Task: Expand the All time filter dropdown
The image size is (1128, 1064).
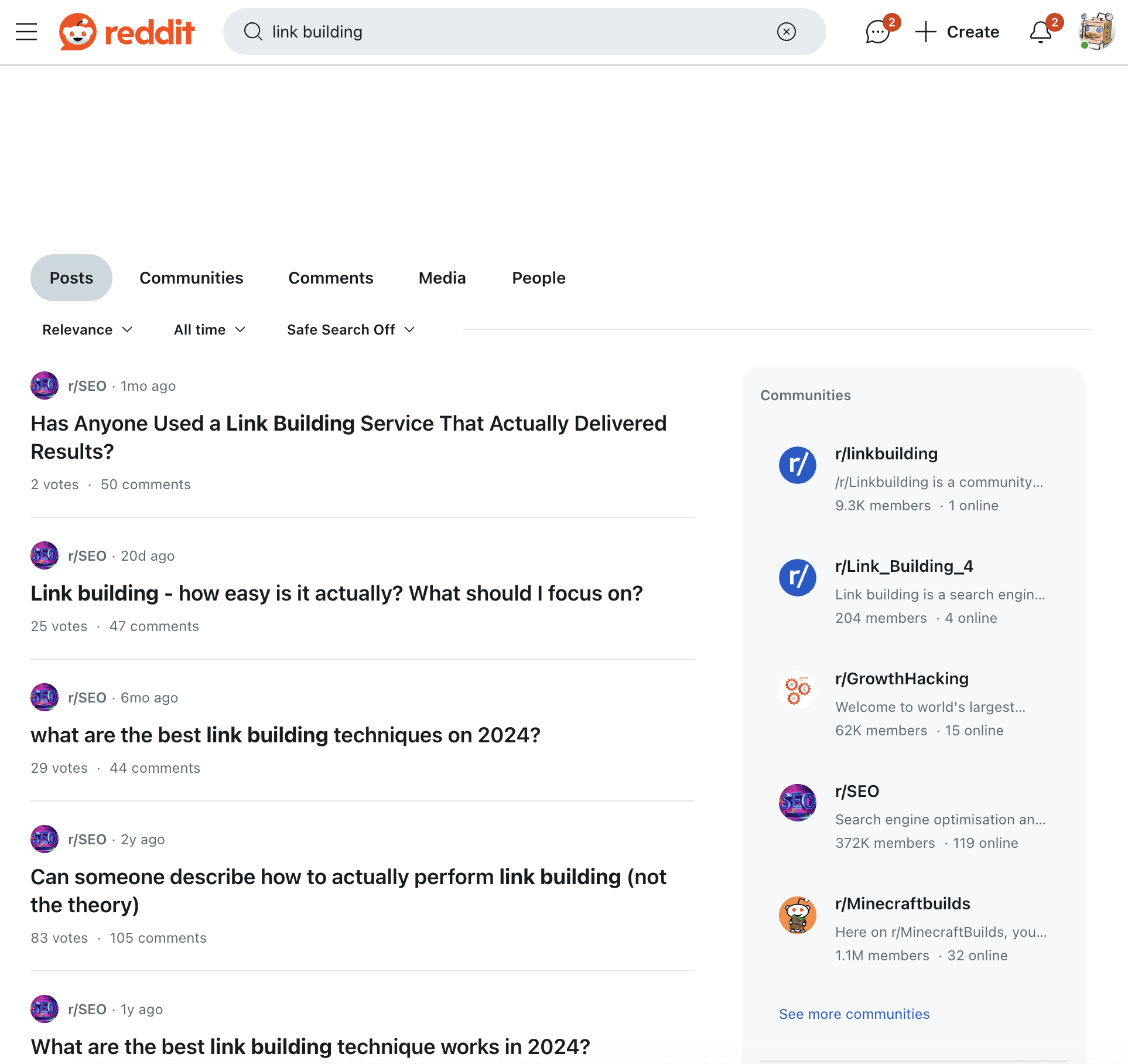Action: (x=208, y=329)
